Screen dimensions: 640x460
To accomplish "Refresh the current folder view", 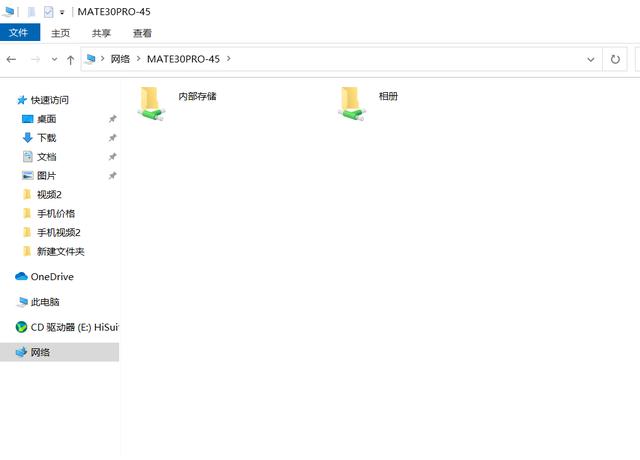I will 615,60.
